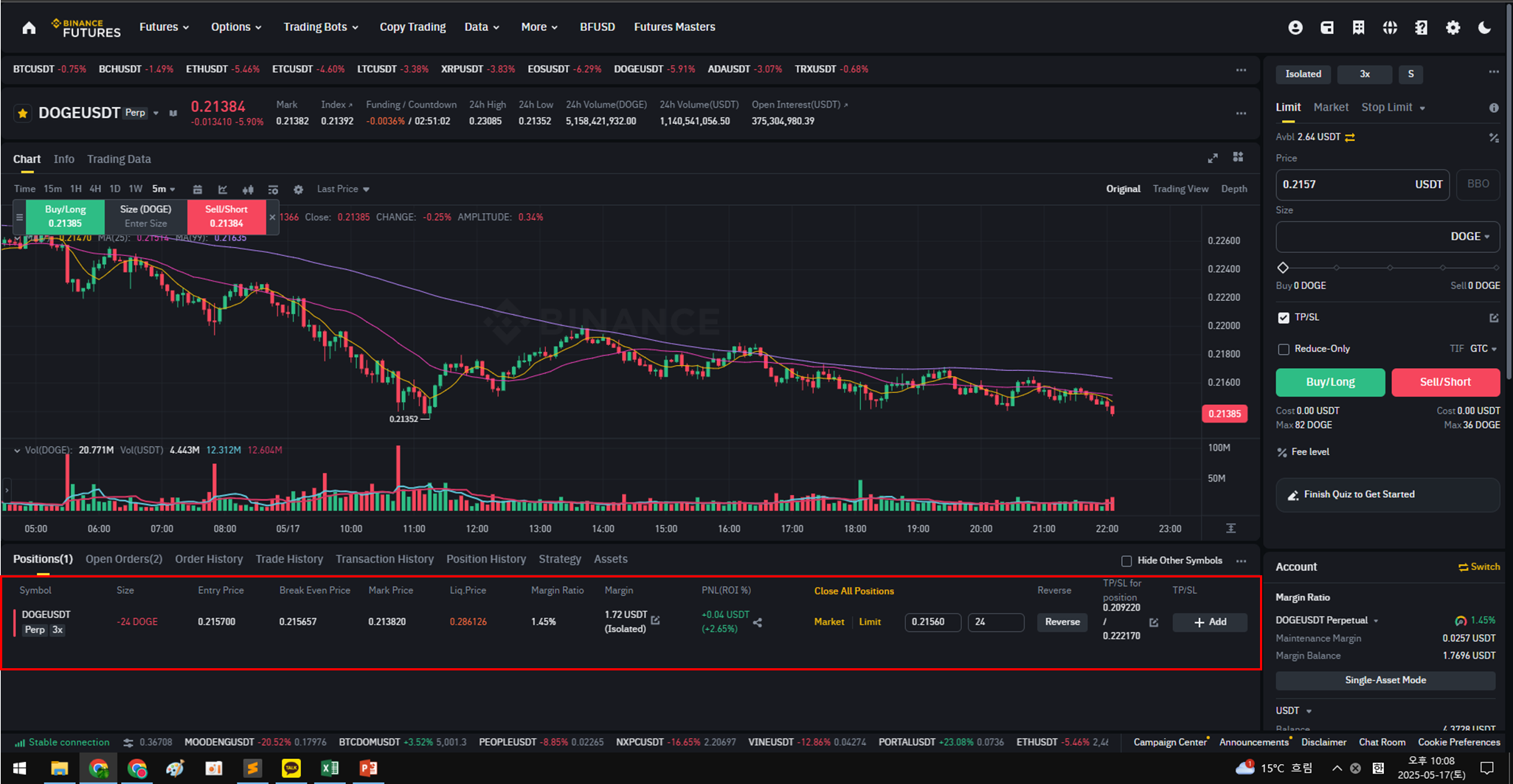This screenshot has width=1513, height=784.
Task: Click the transfer arrows next to Avbl
Action: coord(1350,137)
